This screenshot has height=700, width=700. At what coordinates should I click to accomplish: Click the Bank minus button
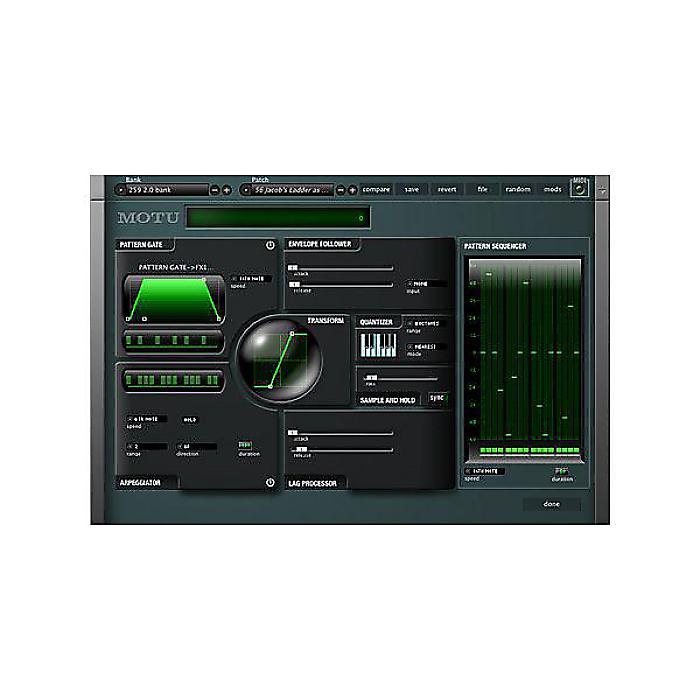[215, 190]
